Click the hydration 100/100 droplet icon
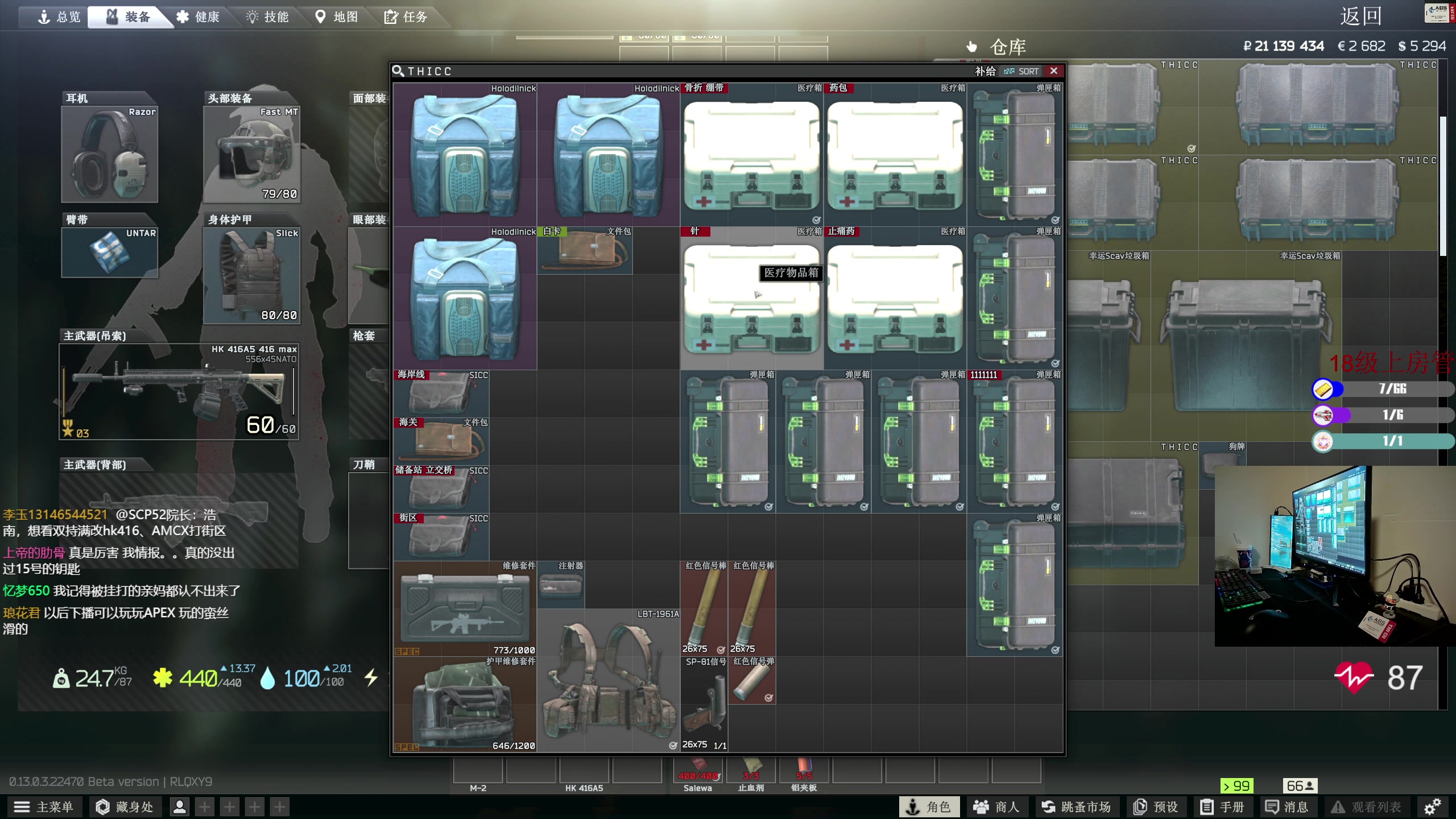This screenshot has height=819, width=1456. coord(267,679)
